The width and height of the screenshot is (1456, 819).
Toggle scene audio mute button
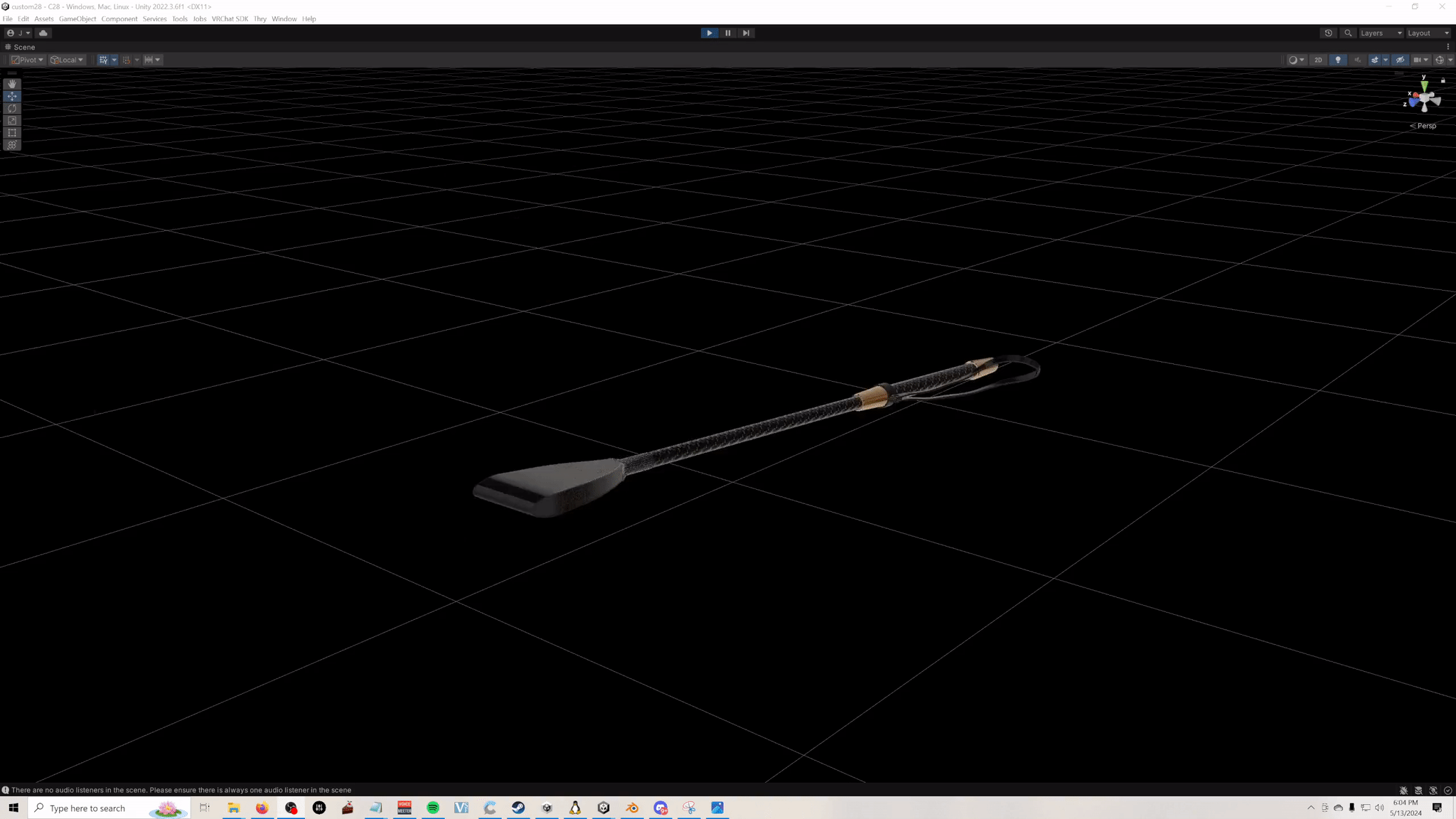click(x=1357, y=60)
